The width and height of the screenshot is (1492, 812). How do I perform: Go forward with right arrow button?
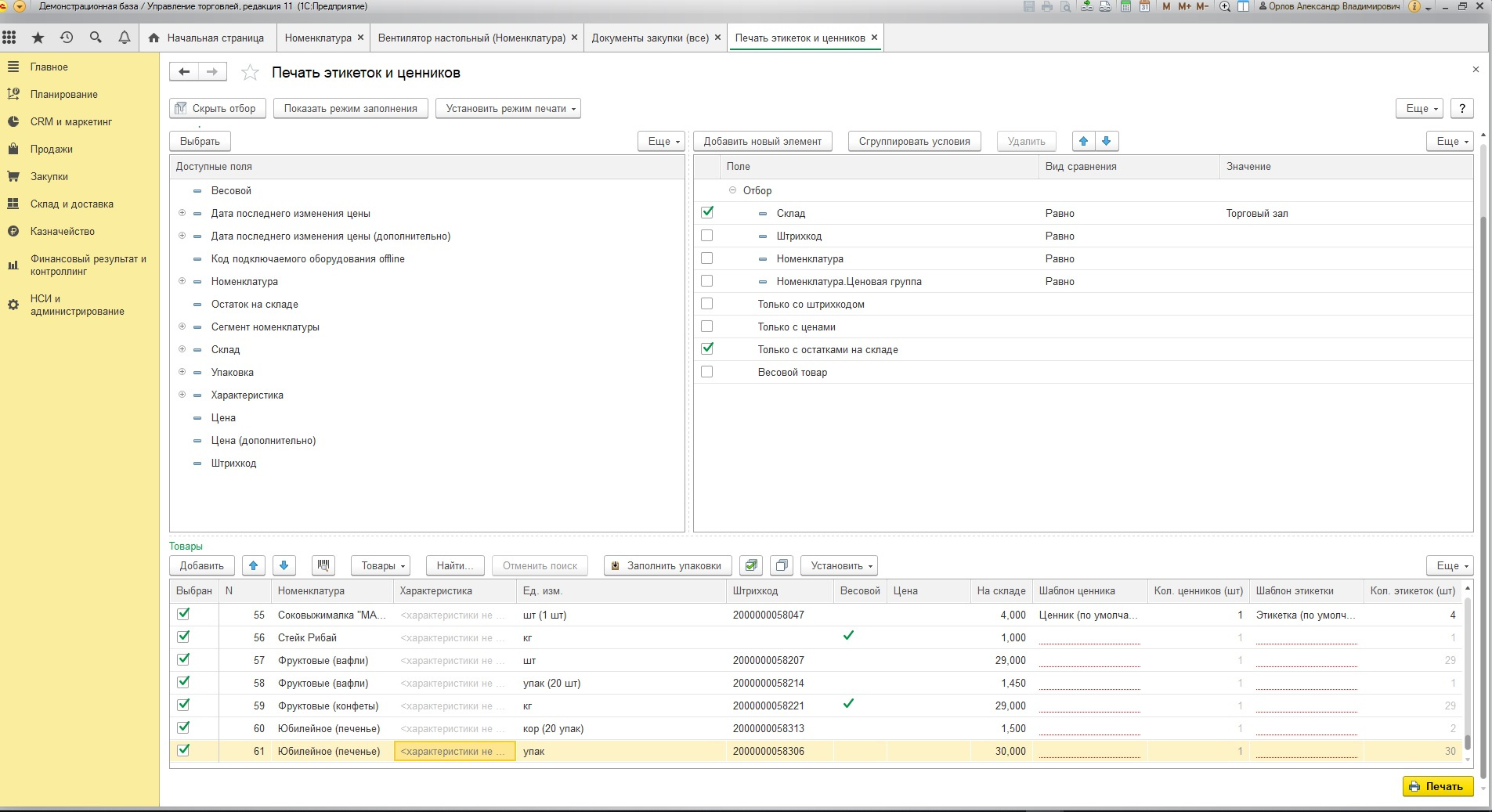point(212,72)
